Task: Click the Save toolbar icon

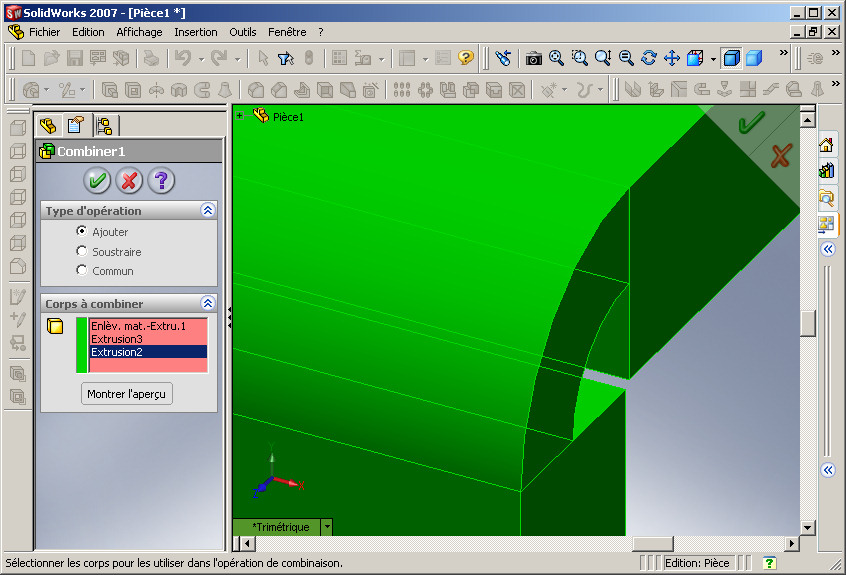Action: coord(74,58)
